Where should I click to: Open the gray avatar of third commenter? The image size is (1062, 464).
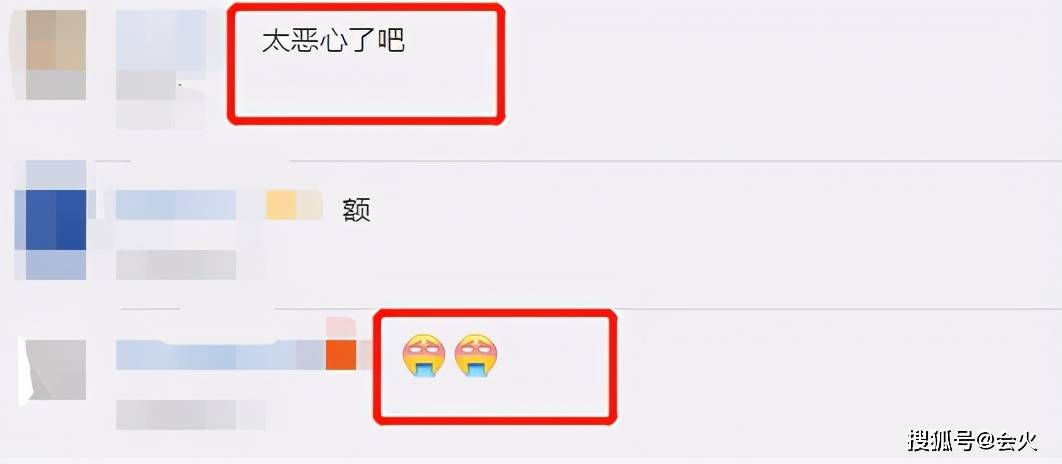point(56,369)
